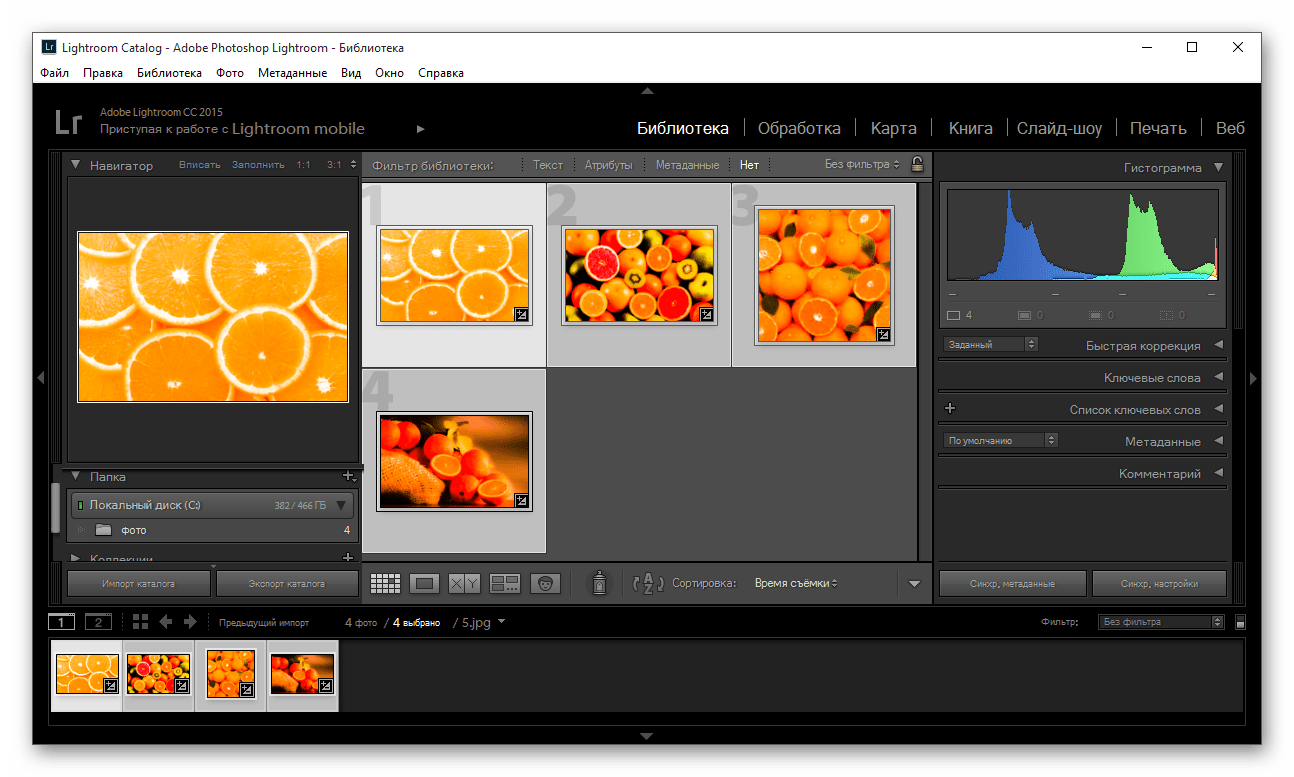This screenshot has height=777, width=1294.
Task: Open the People face view
Action: coord(545,583)
